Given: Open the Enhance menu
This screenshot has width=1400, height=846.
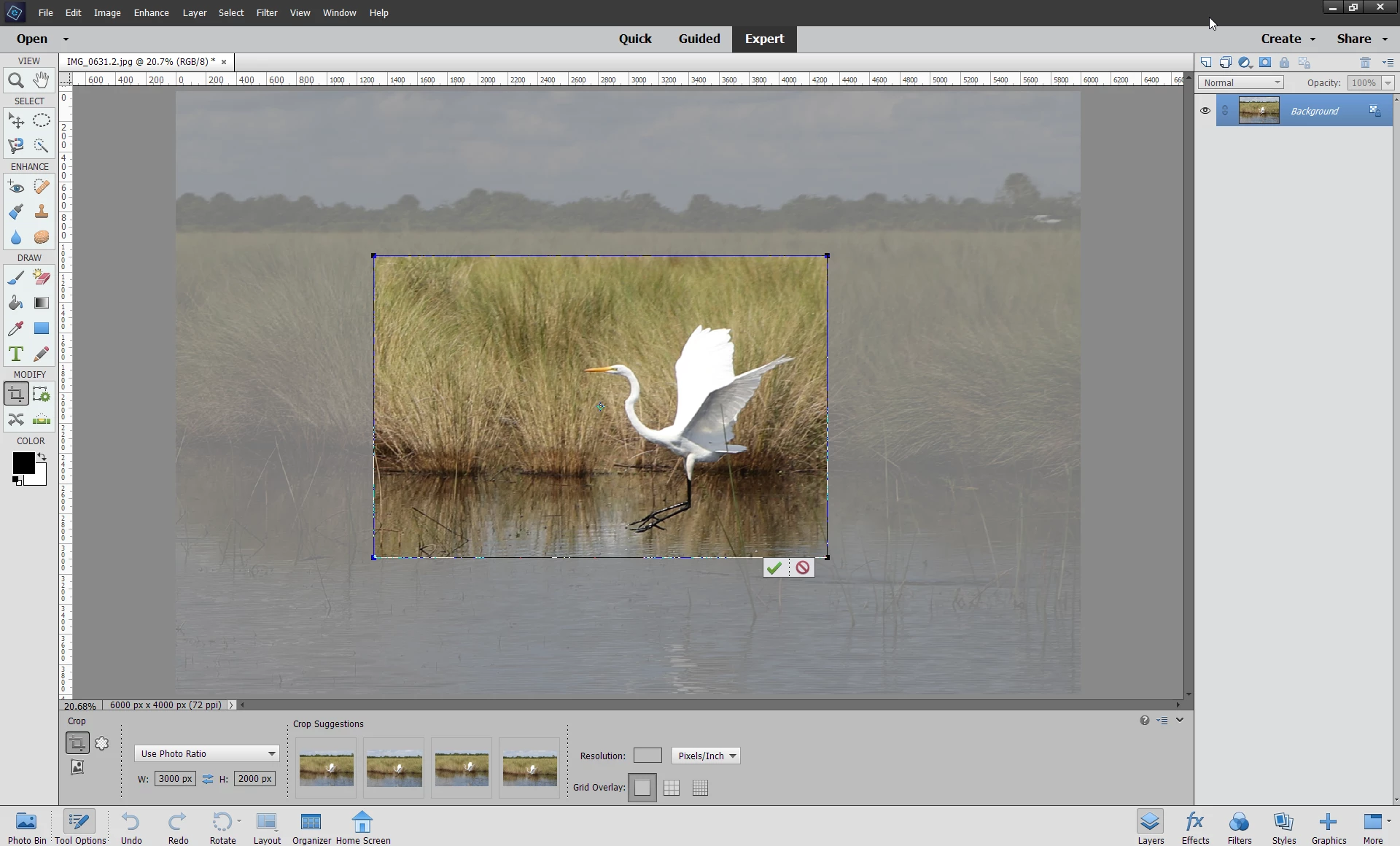Looking at the screenshot, I should coord(151,12).
